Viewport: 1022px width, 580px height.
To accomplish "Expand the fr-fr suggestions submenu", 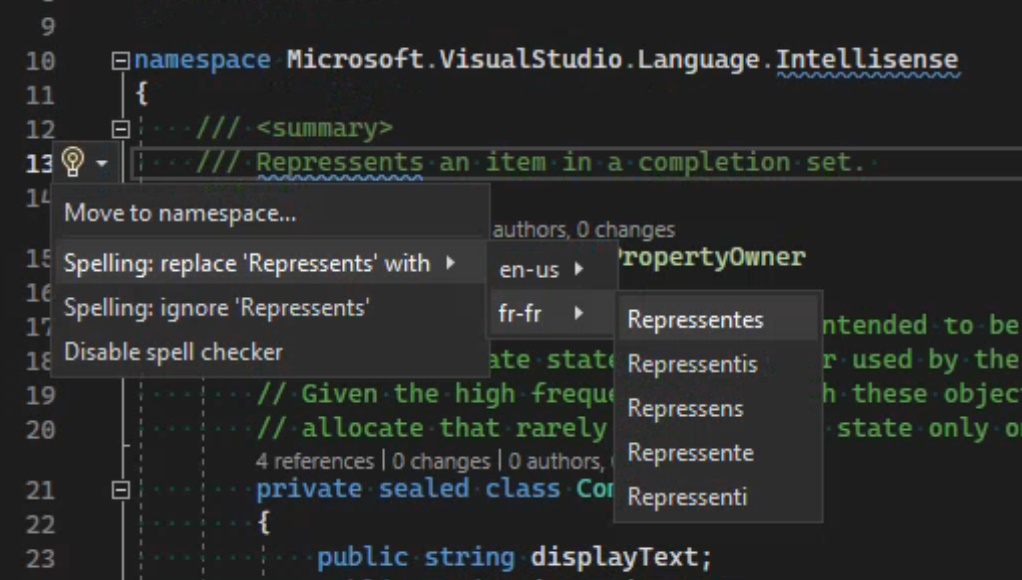I will (530, 313).
